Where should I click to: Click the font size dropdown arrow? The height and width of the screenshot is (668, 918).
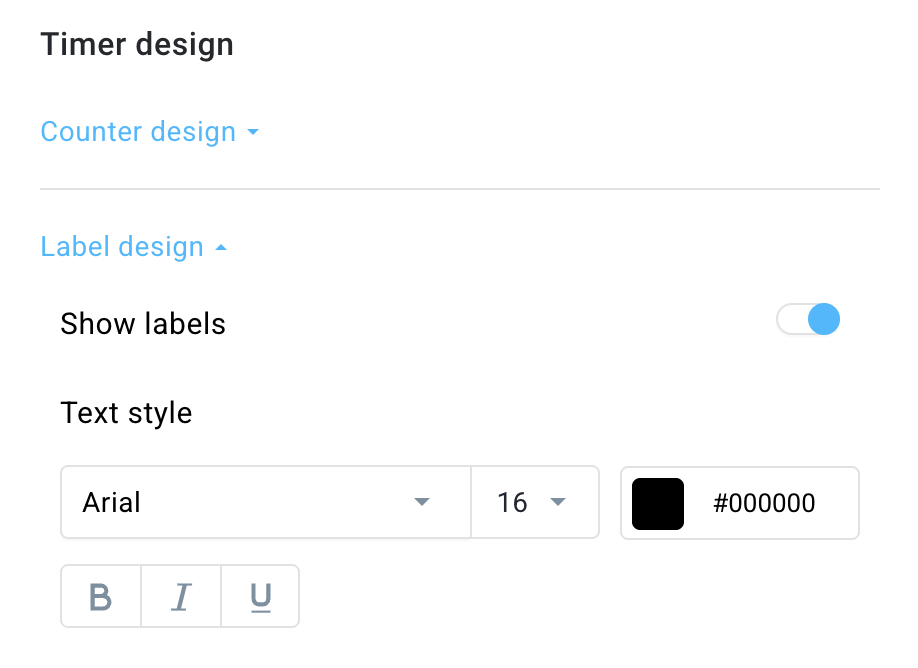pos(561,503)
